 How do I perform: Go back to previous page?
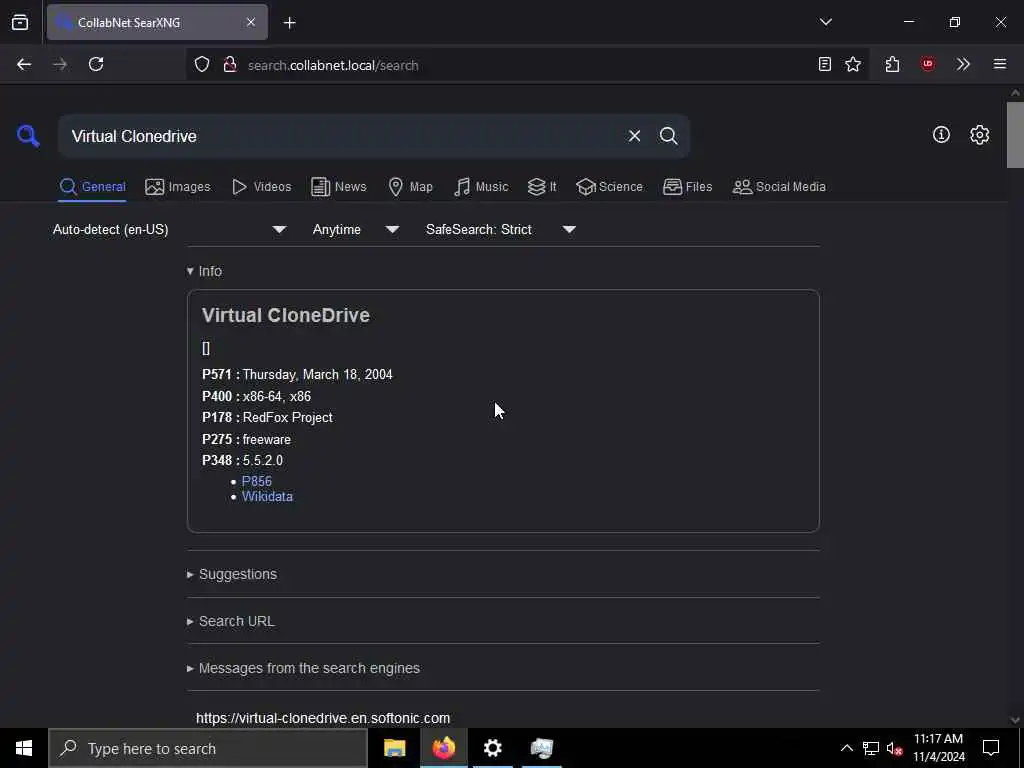pos(24,64)
